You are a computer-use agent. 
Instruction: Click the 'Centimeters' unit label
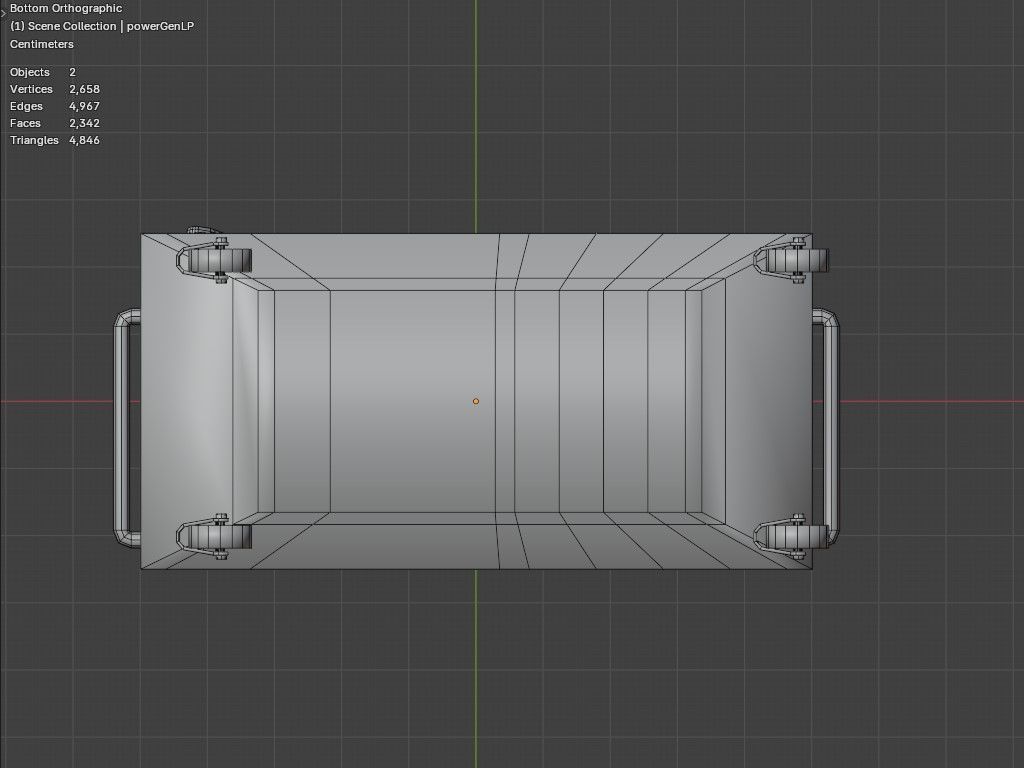click(42, 44)
